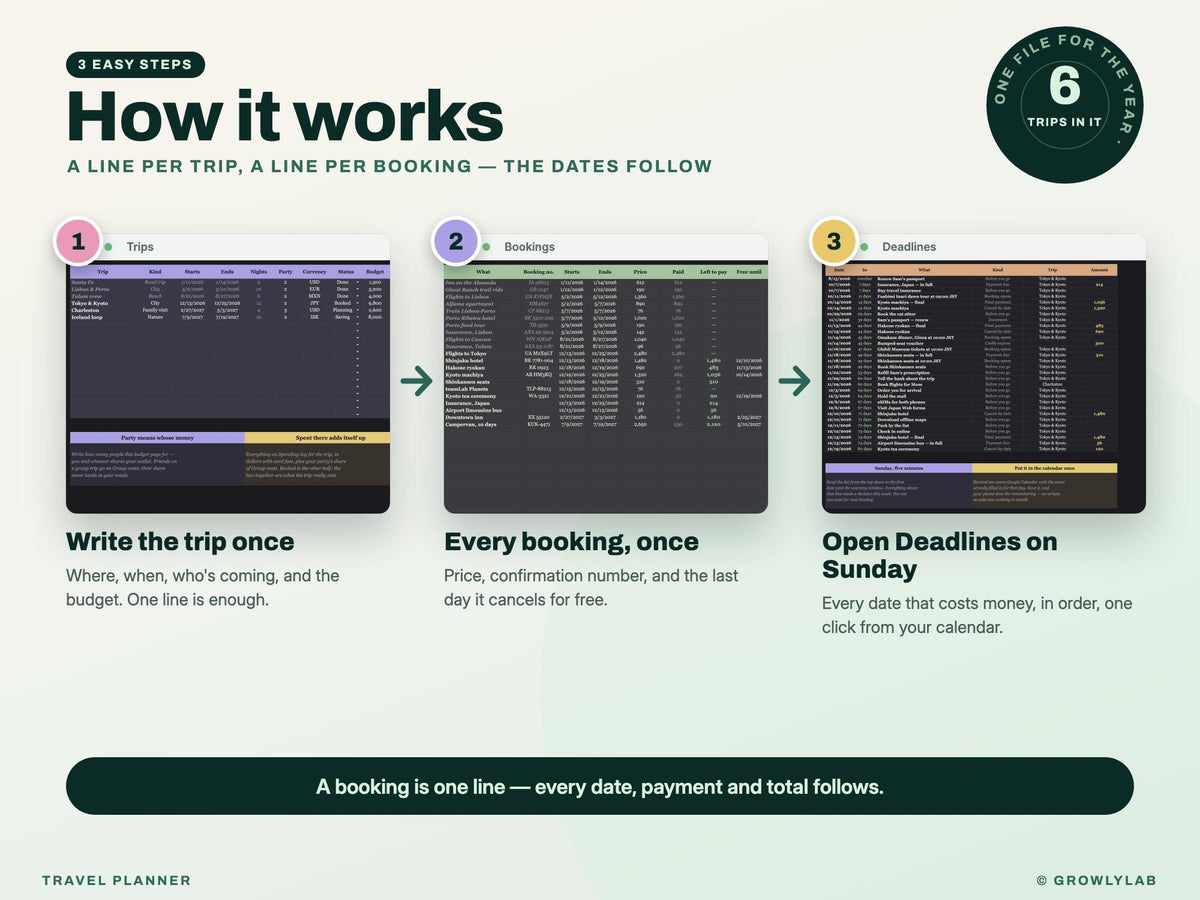Click the 'Booking no.' header in Bookings
Screen dimensions: 1200x900
coord(537,271)
